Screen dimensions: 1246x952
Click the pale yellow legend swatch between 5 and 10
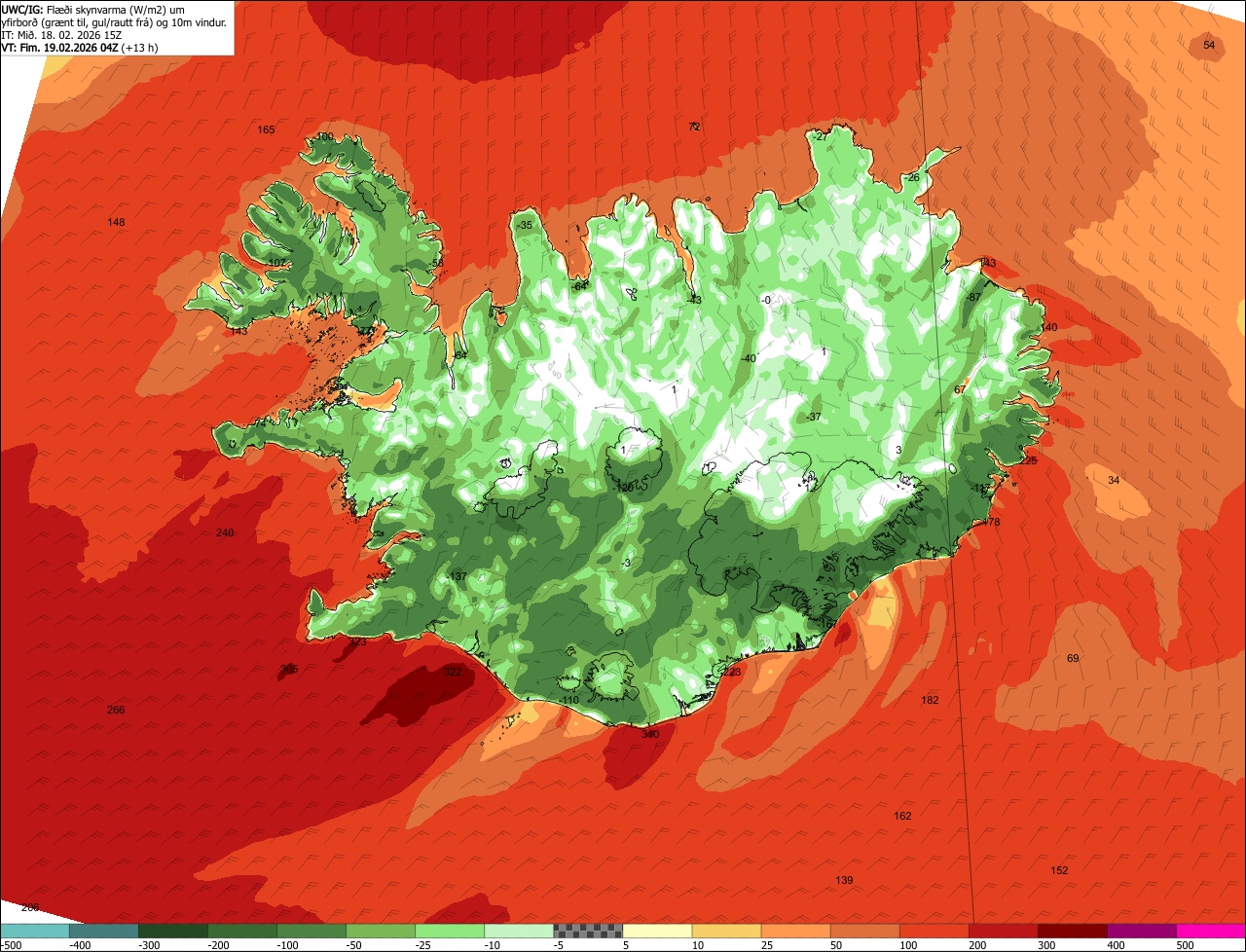tap(657, 931)
